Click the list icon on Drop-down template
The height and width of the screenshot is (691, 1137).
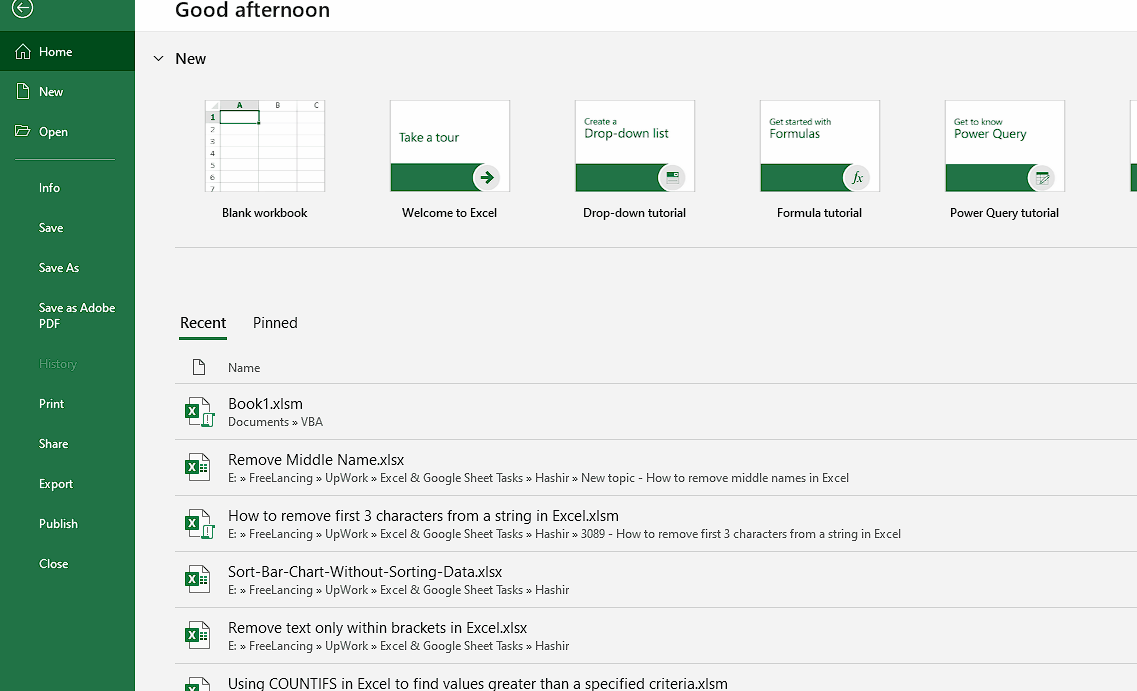tap(672, 178)
